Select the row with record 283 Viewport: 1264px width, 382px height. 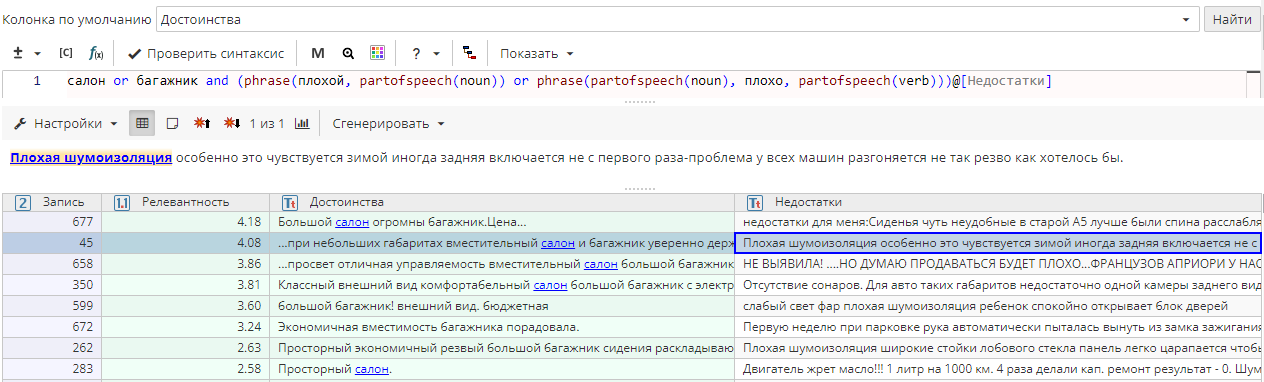[632, 369]
